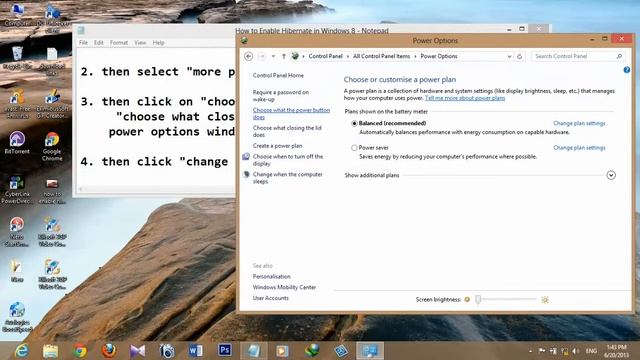Open Notepad File menu

tap(83, 42)
